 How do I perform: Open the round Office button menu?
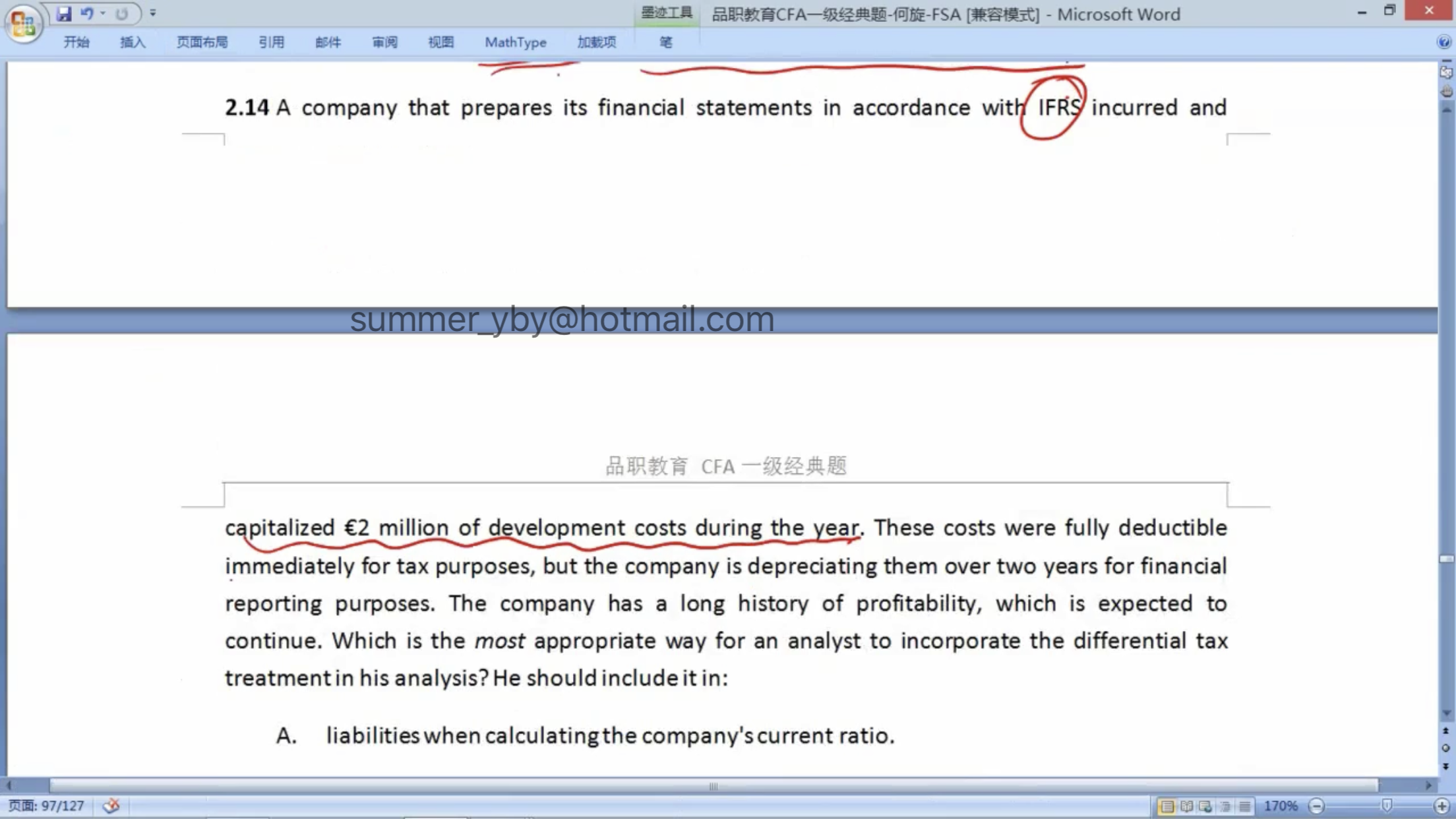point(23,23)
